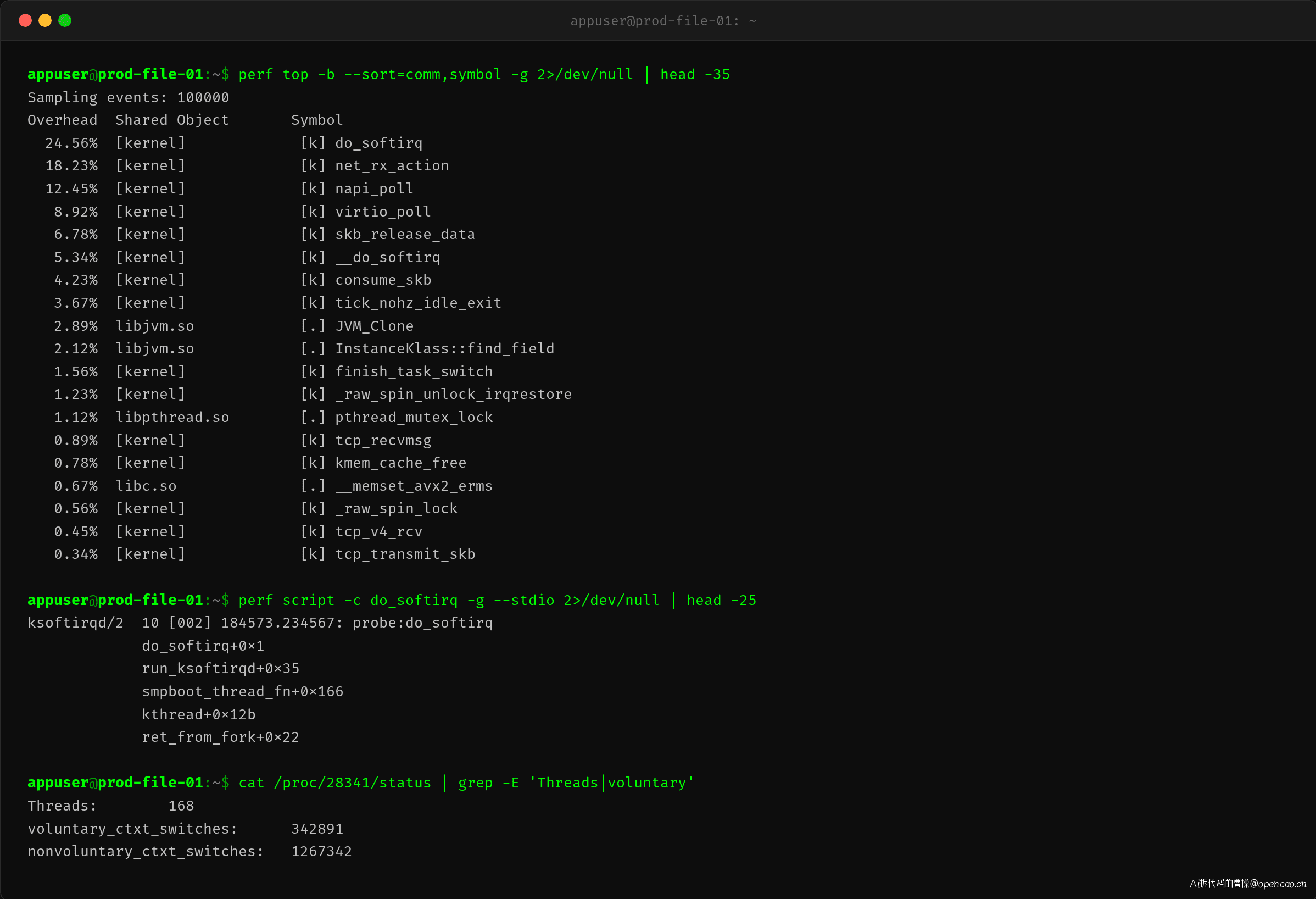Click the 'kmem_cache_free' symbol

(401, 463)
